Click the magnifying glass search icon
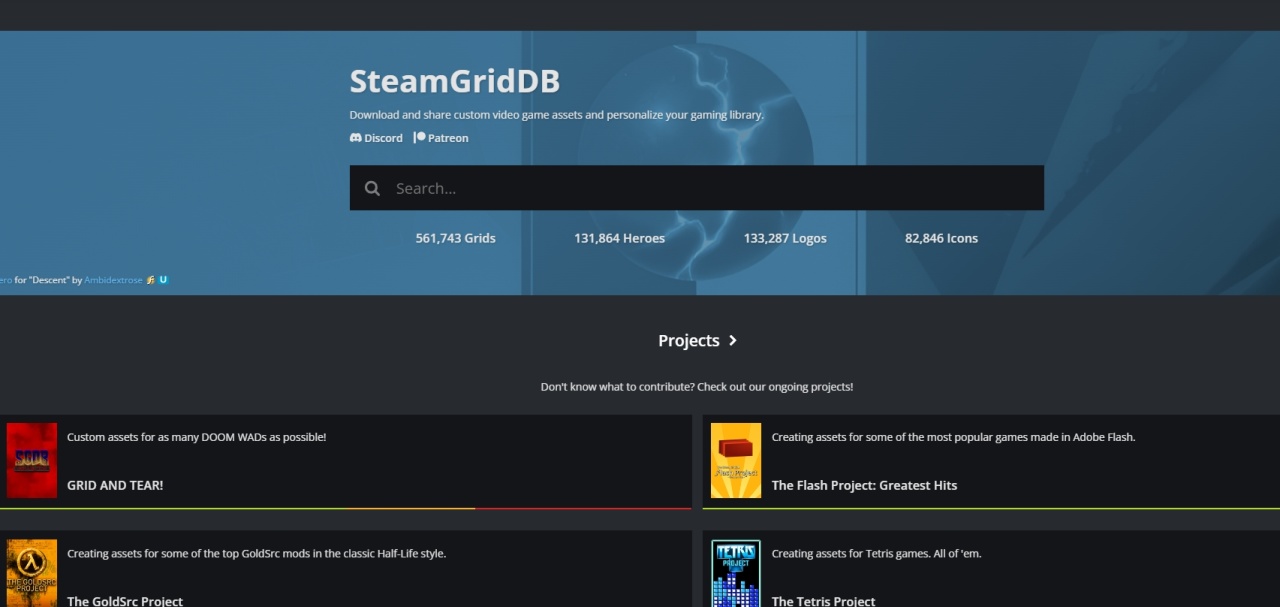 pyautogui.click(x=372, y=188)
